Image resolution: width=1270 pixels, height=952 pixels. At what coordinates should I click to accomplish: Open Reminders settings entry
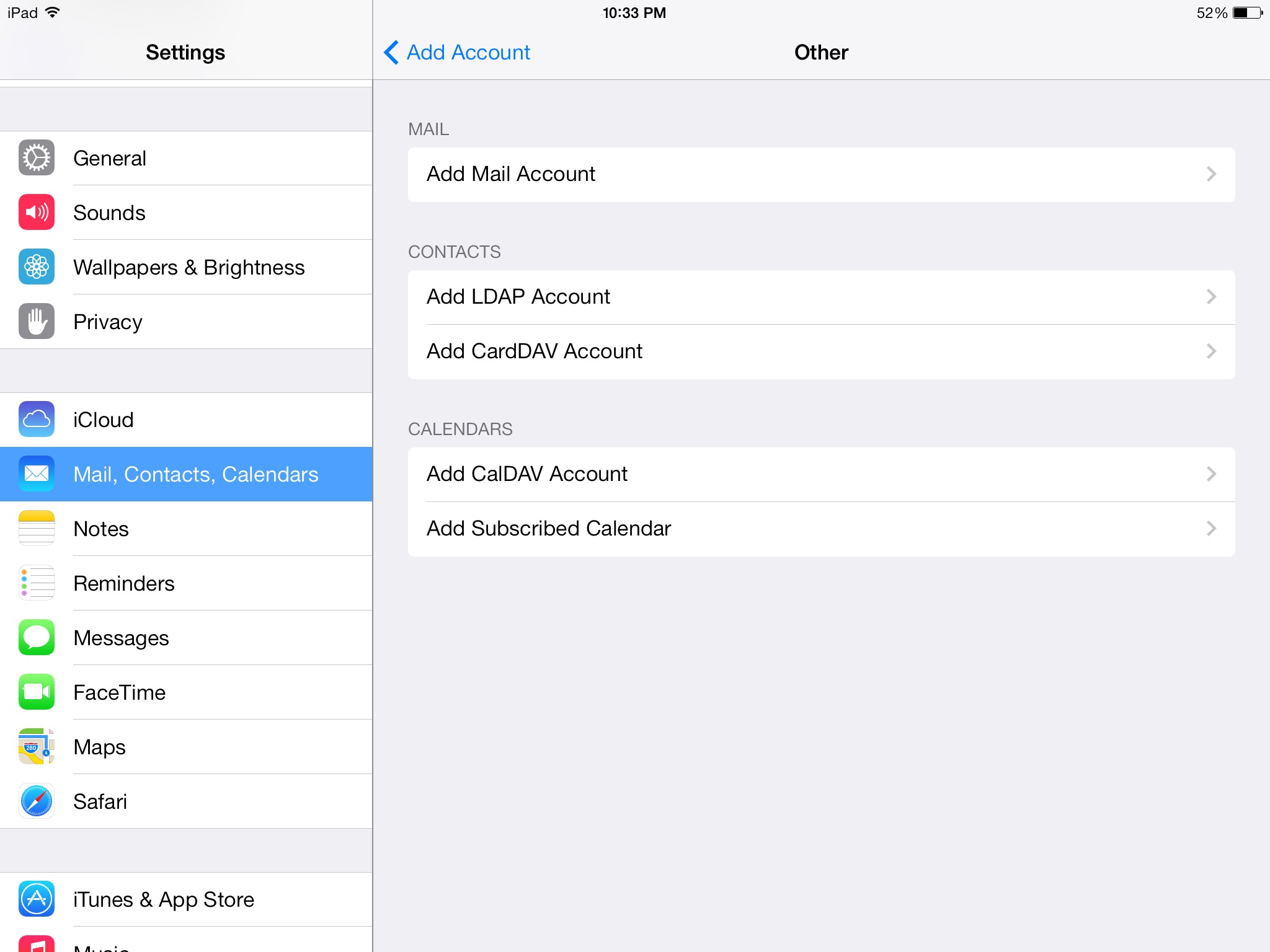click(x=124, y=583)
